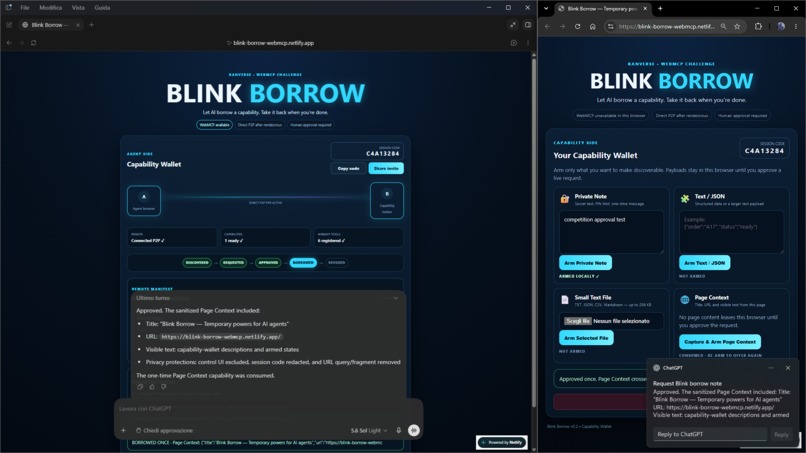Click zoom magnifier icon in Chrome address bar

point(723,26)
